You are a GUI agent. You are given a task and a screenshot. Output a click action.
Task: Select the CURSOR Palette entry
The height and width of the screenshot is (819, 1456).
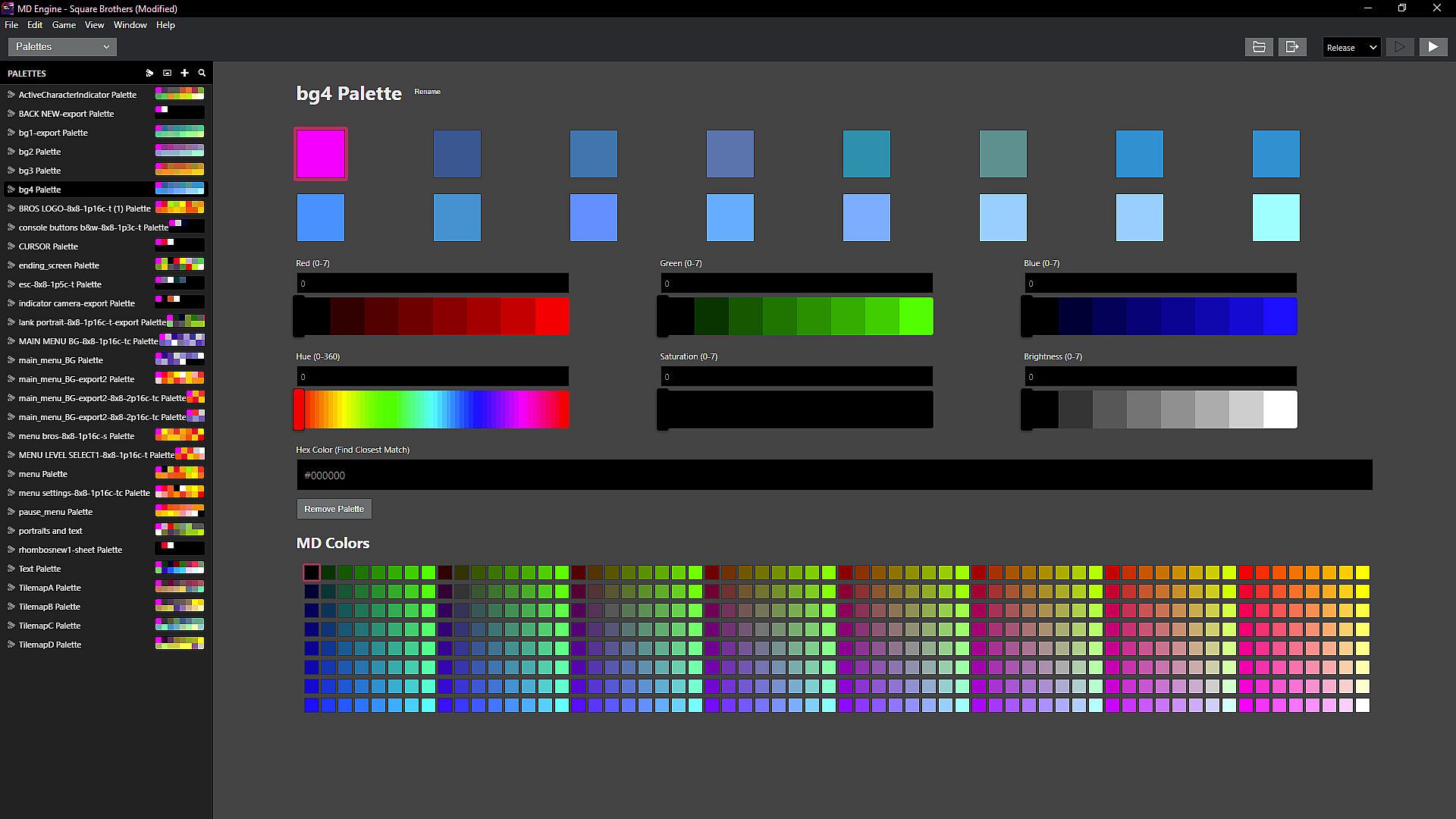48,246
